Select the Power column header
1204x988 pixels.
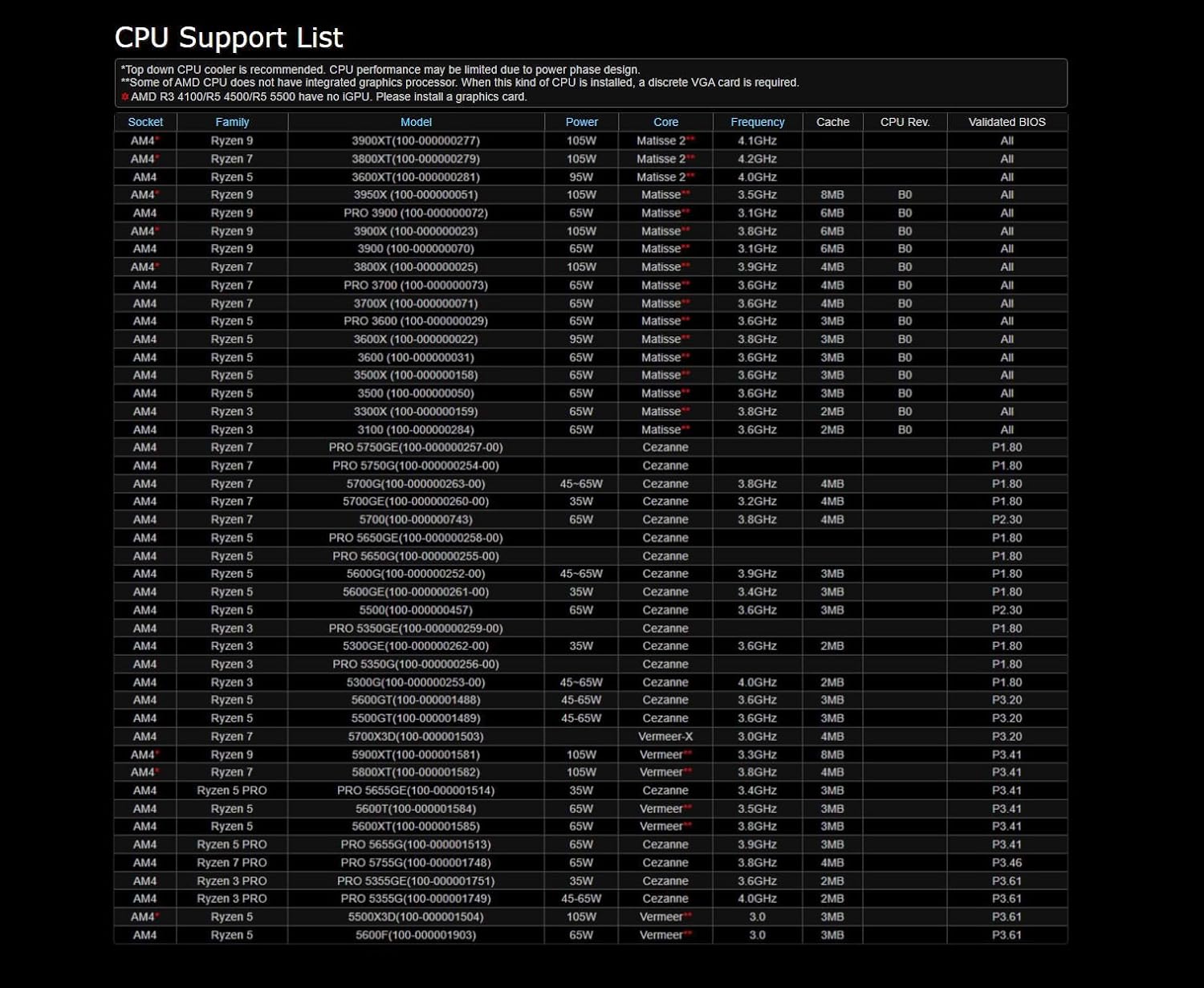(581, 122)
